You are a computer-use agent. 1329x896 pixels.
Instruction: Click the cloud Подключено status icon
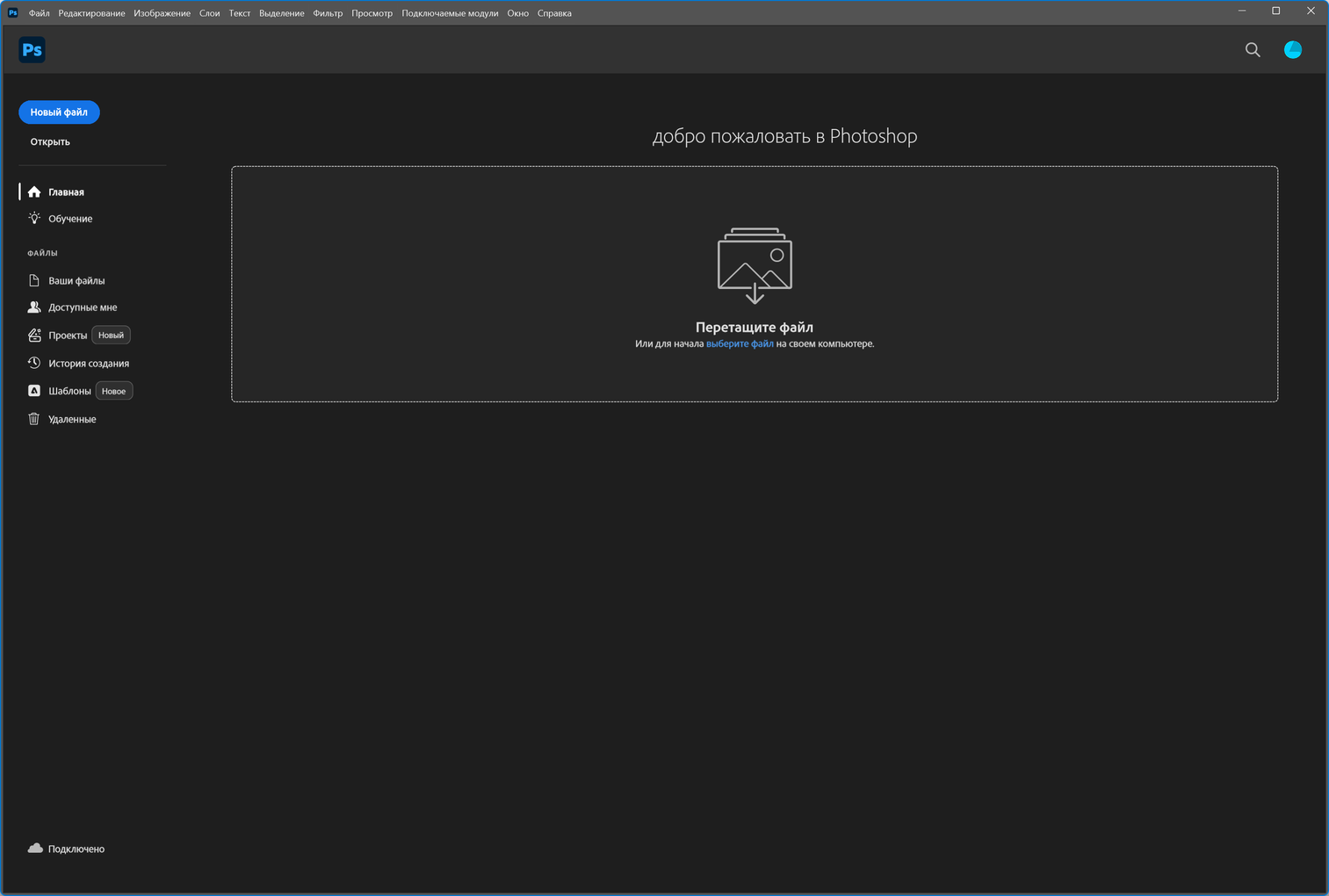35,849
